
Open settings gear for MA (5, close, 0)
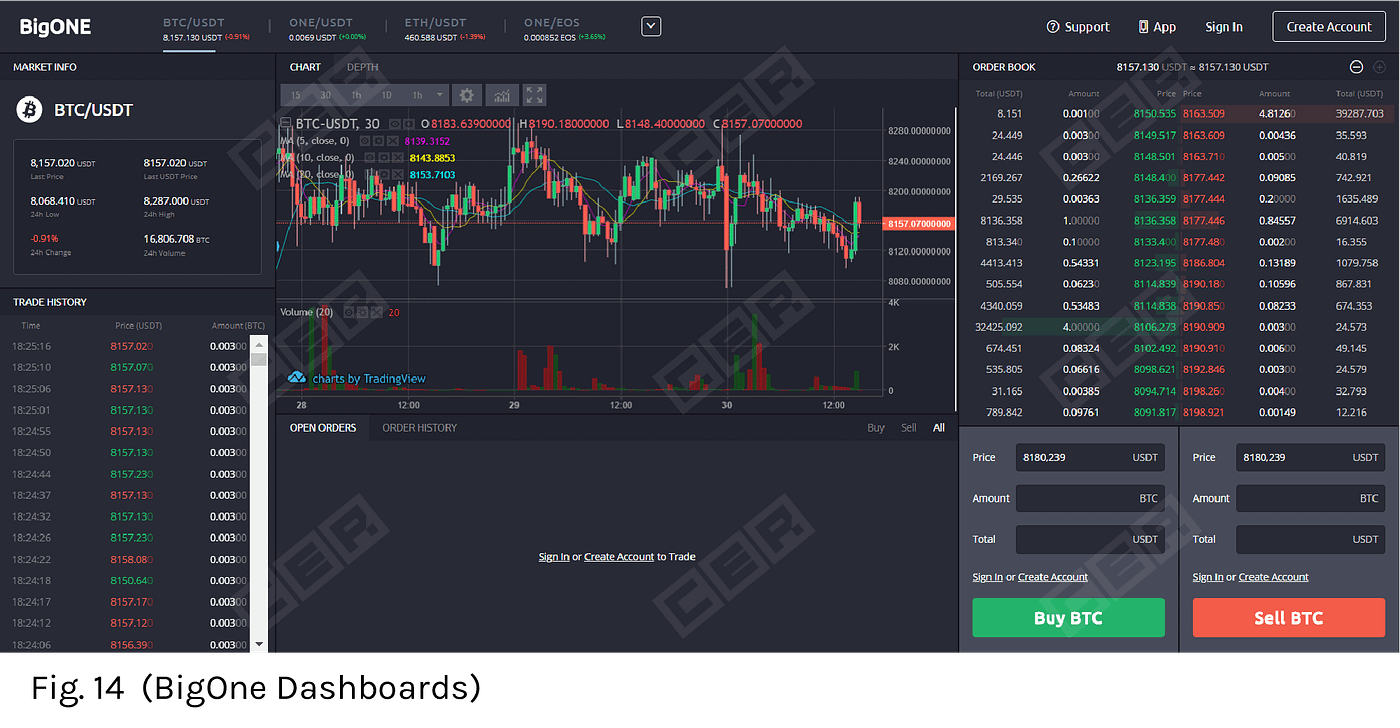(x=378, y=141)
